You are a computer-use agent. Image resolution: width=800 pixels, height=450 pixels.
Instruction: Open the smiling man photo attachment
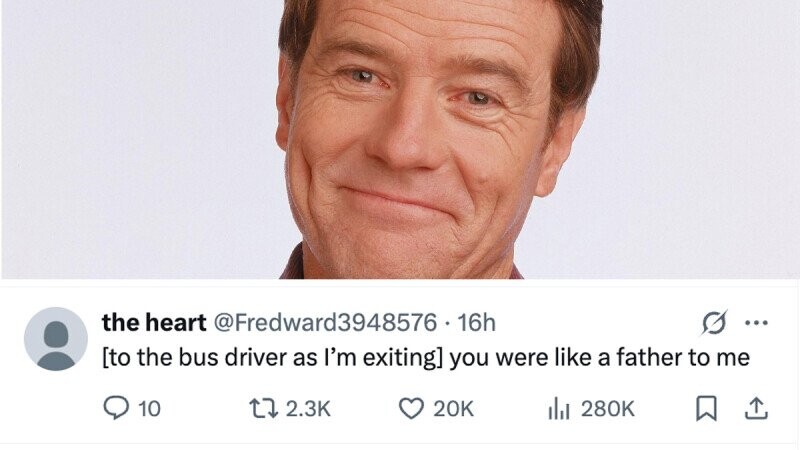point(400,139)
